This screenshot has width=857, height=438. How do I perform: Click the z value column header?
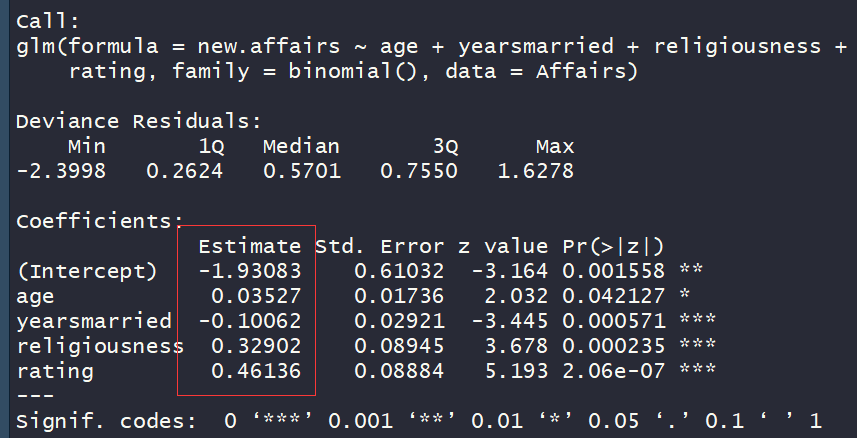504,246
